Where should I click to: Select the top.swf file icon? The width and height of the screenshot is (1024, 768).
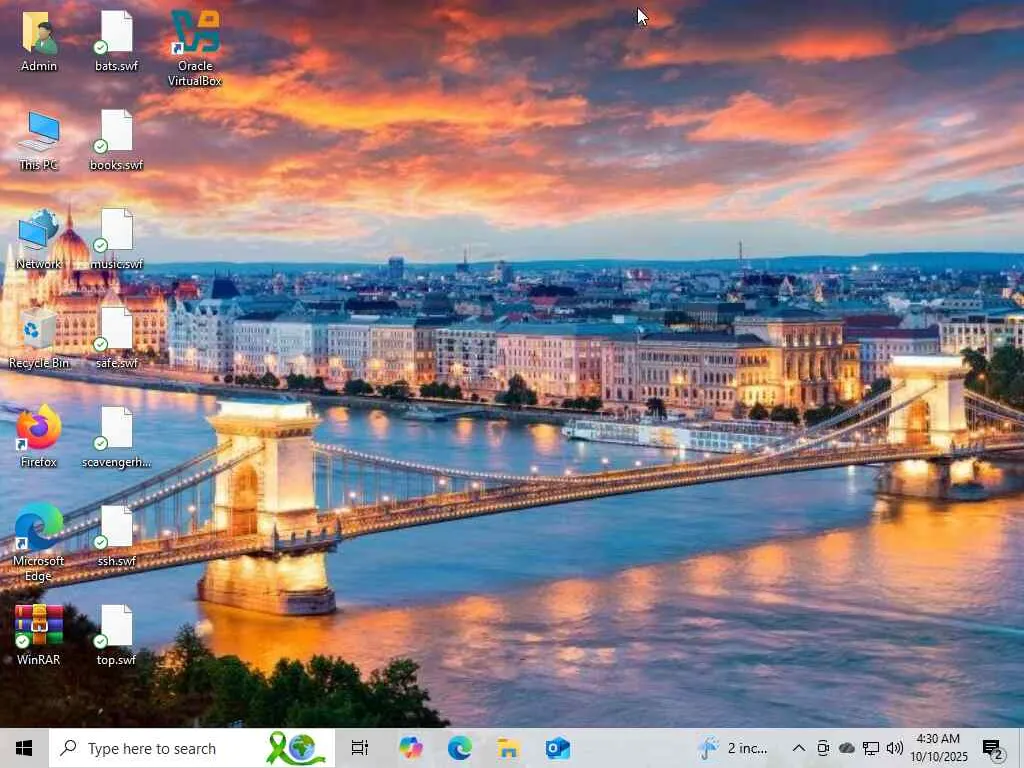(x=116, y=634)
